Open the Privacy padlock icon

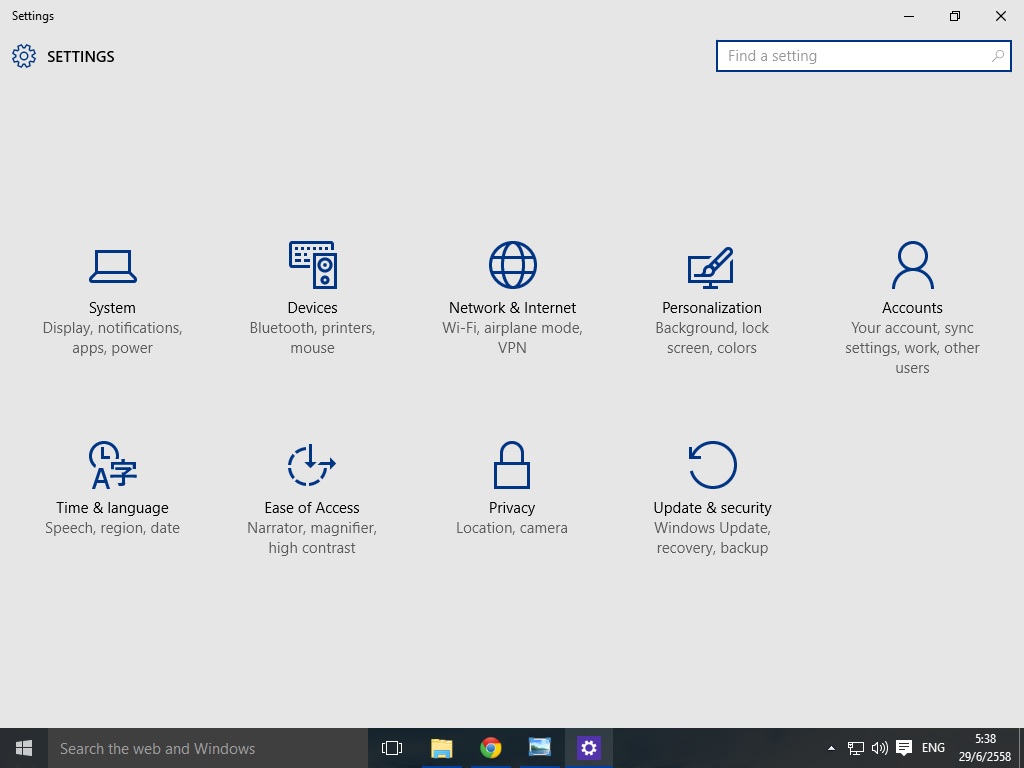click(512, 465)
